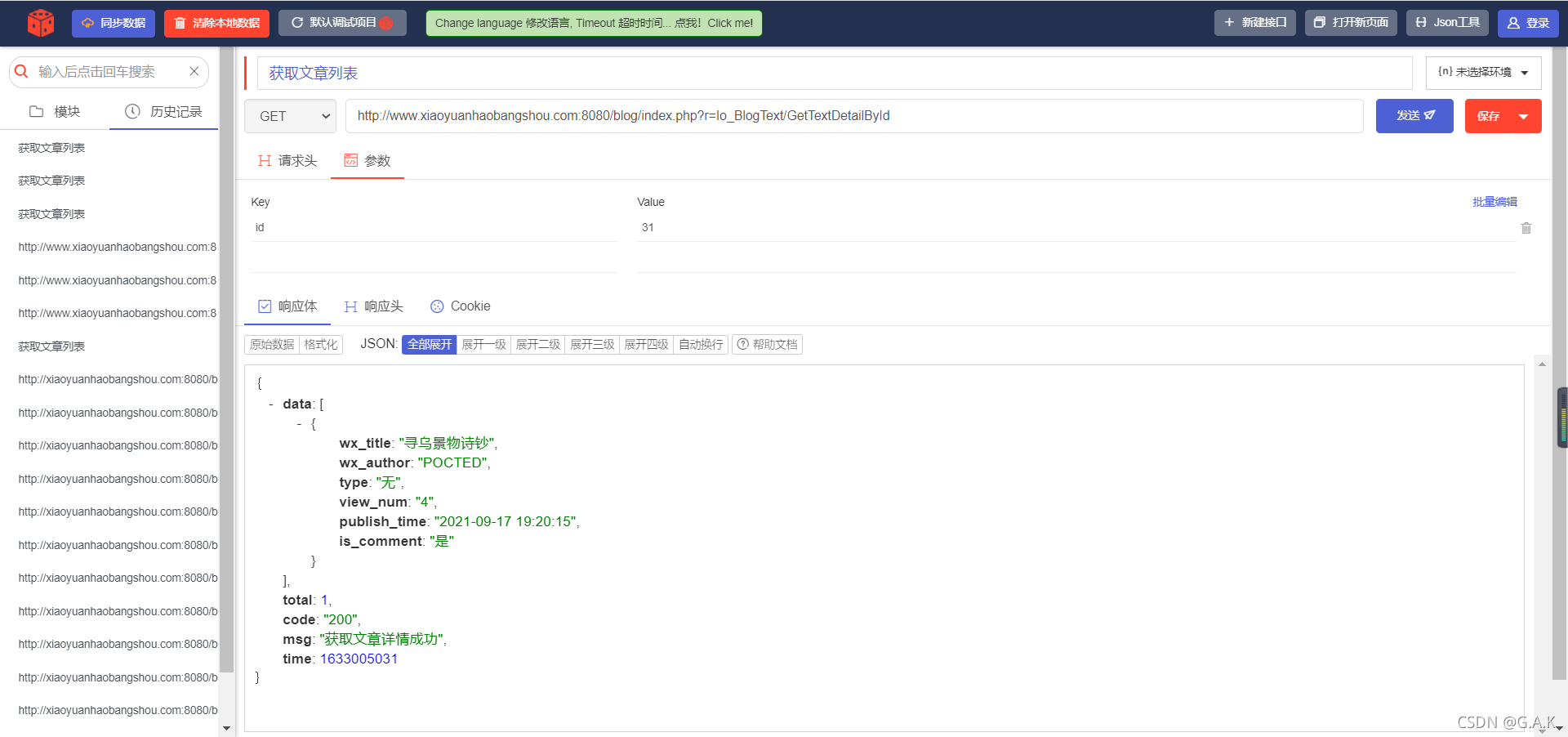This screenshot has height=737, width=1568.
Task: Show 原始数据 raw data view
Action: point(272,345)
